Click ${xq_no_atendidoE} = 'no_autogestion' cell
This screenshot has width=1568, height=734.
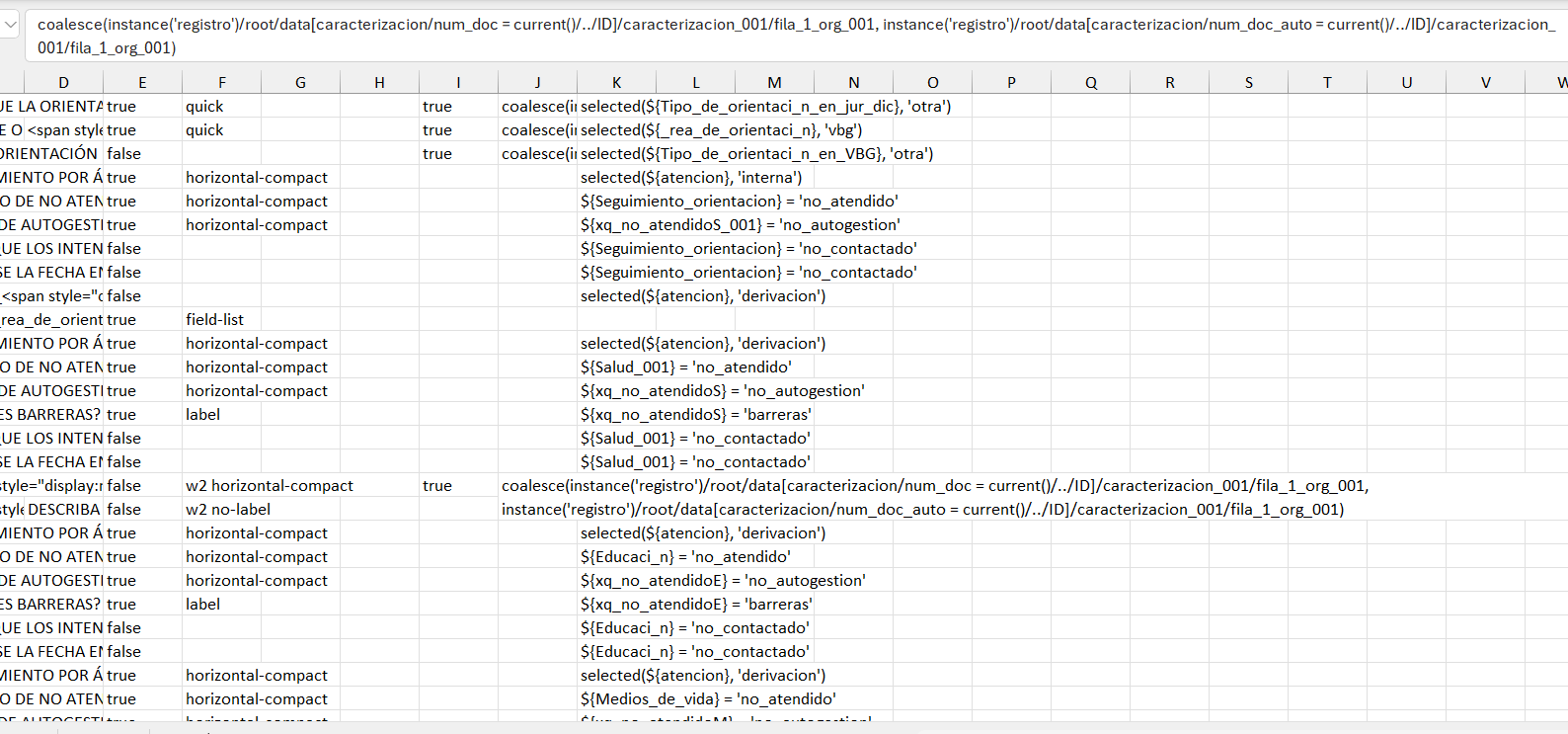click(723, 580)
